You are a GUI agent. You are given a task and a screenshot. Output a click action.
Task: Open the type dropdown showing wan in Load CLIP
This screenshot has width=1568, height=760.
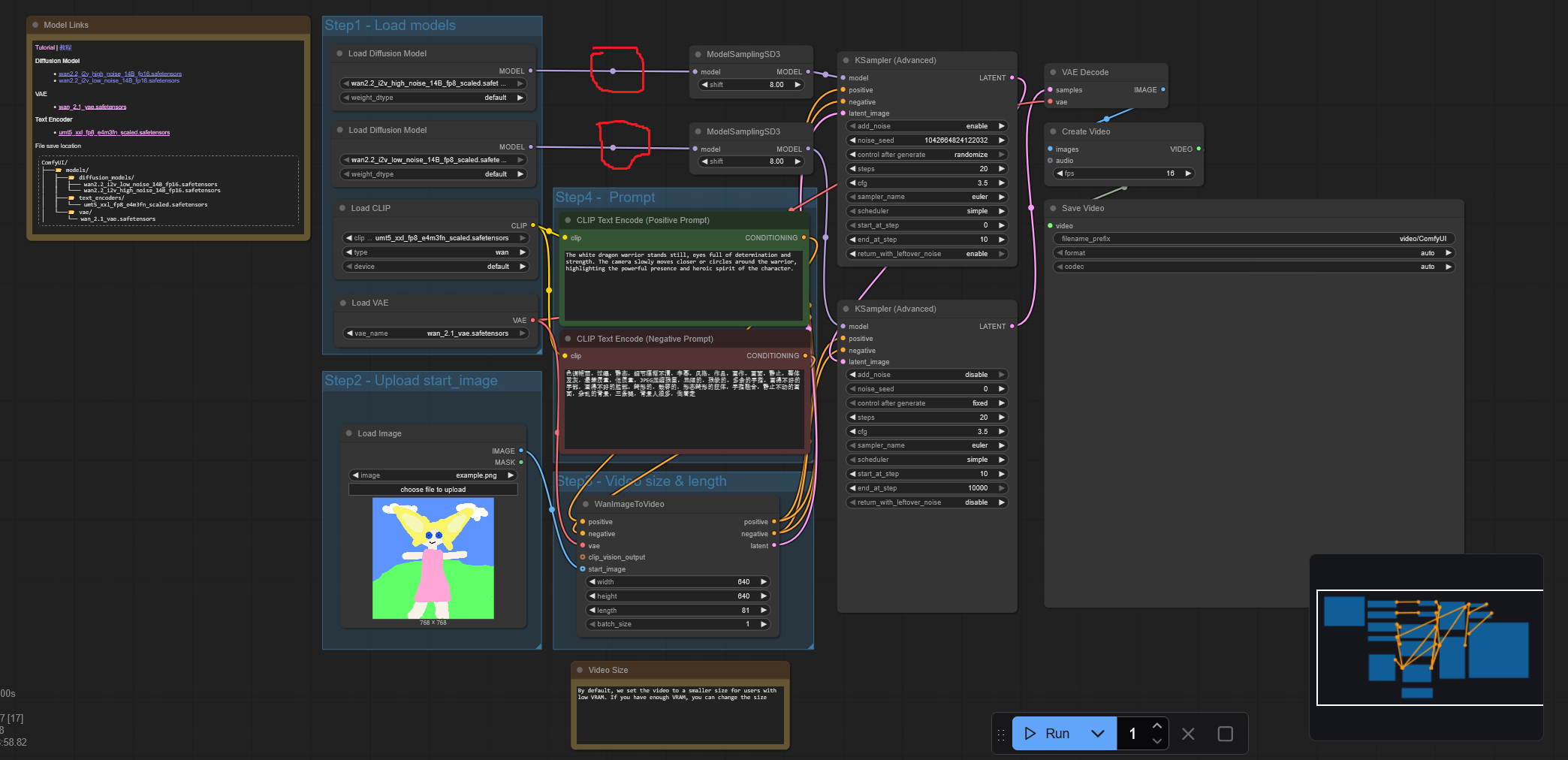coord(436,252)
